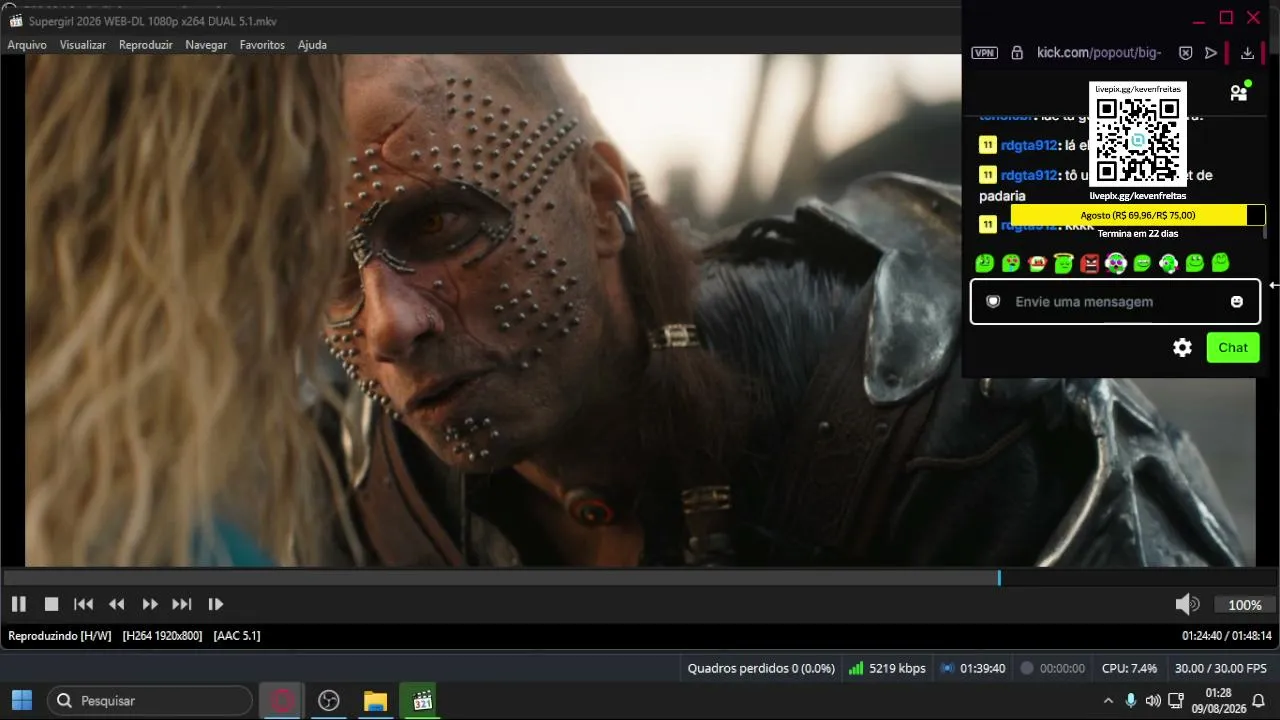Screen dimensions: 1280x720
Task: Click the 01:24:40 / 01:48:14 time display
Action: click(x=1226, y=635)
